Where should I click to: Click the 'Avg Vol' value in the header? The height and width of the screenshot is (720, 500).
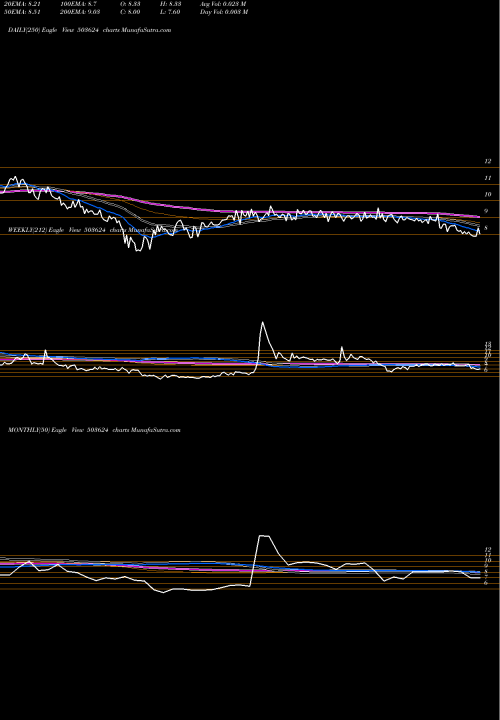223,4
